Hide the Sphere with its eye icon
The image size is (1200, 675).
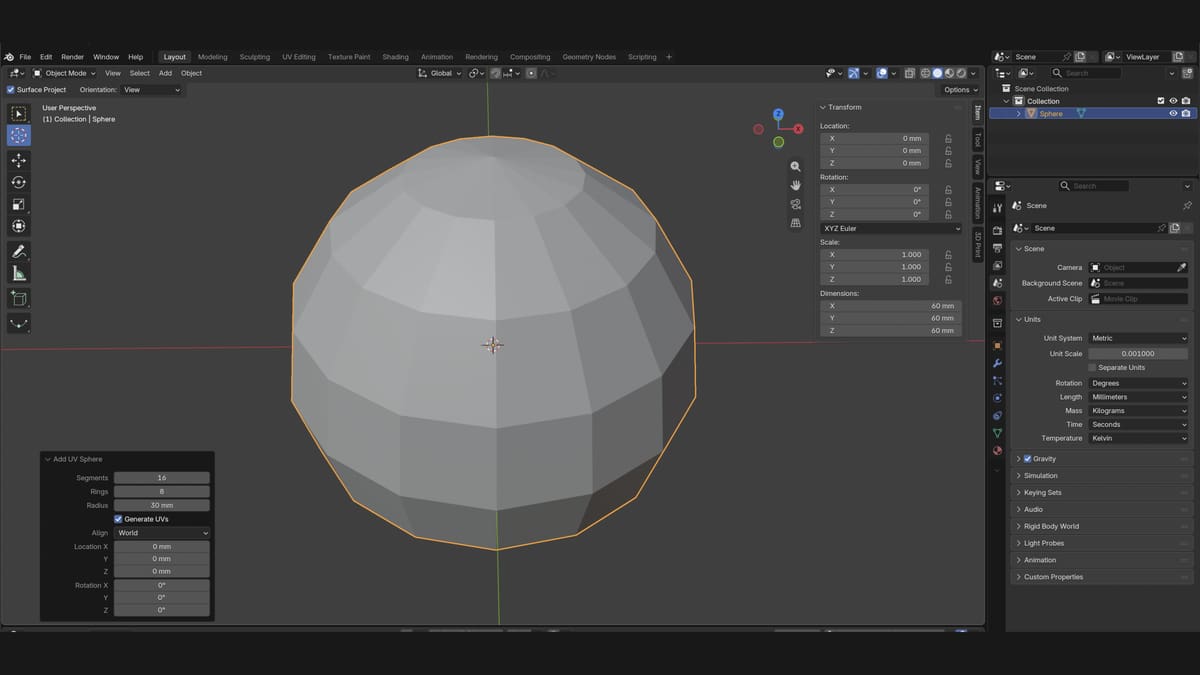1173,113
